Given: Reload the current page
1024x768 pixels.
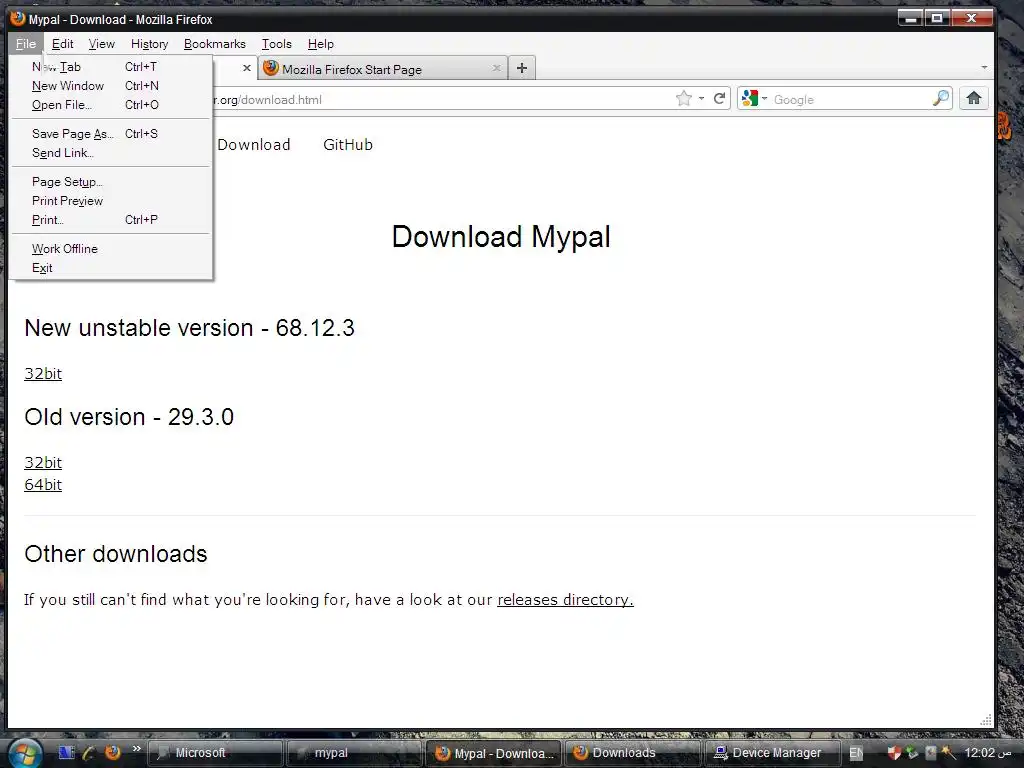Looking at the screenshot, I should pos(720,99).
